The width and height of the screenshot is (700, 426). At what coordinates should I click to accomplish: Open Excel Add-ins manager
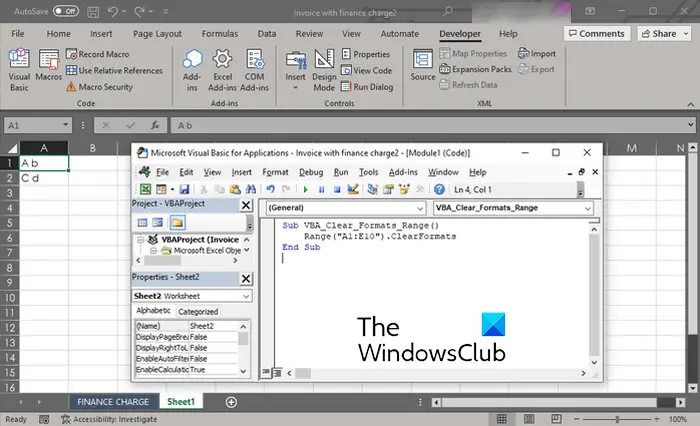click(x=222, y=70)
